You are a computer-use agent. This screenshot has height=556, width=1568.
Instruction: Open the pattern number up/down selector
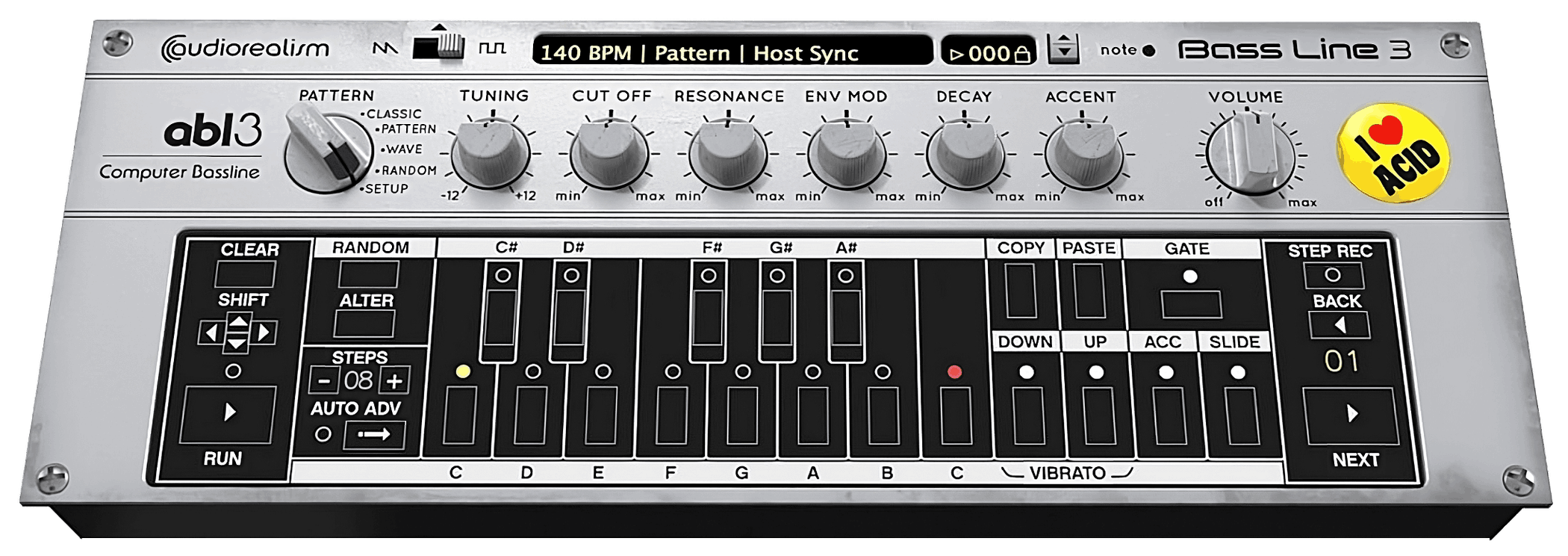[x=1063, y=50]
